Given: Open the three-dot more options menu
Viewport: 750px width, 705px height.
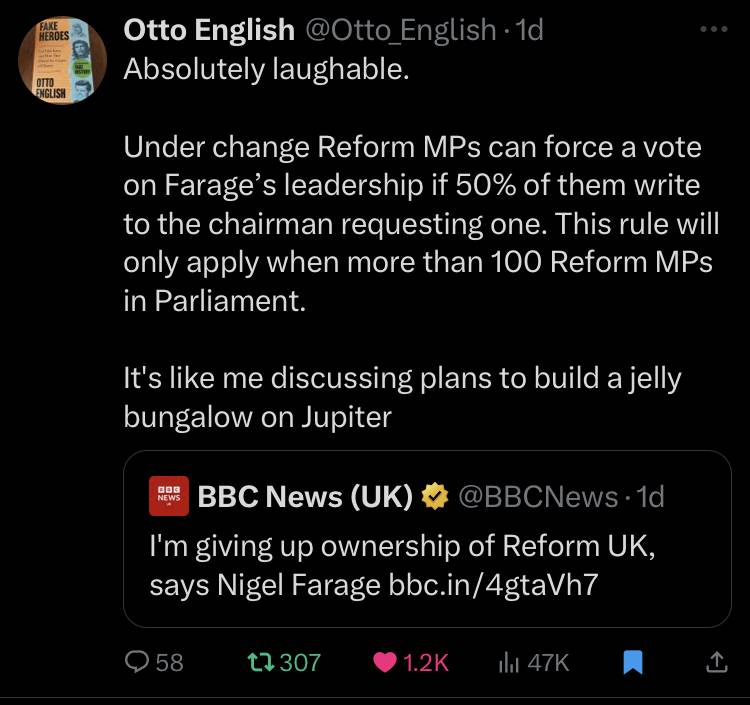Looking at the screenshot, I should point(714,29).
